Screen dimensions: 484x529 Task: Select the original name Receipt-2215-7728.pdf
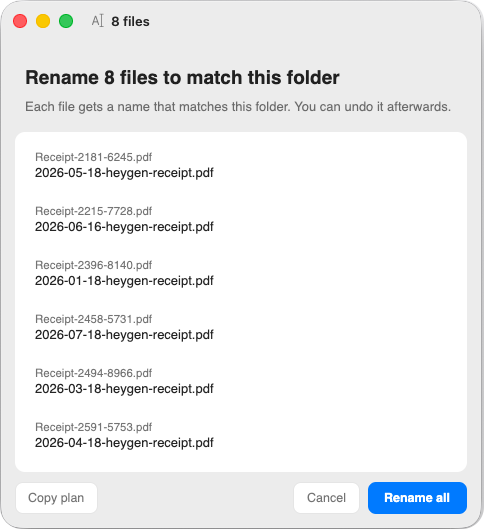click(x=93, y=211)
